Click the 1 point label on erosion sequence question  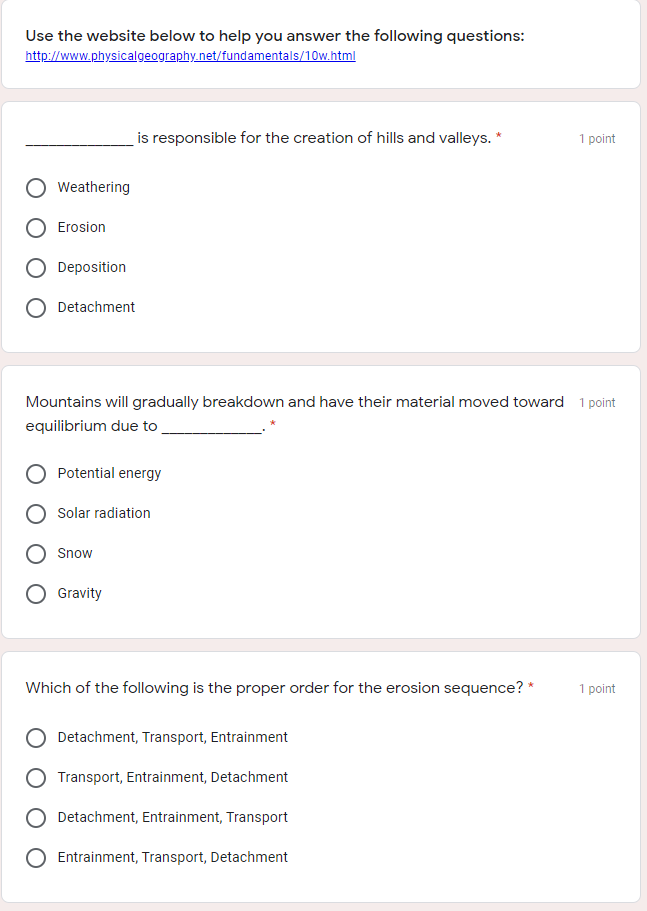click(597, 688)
